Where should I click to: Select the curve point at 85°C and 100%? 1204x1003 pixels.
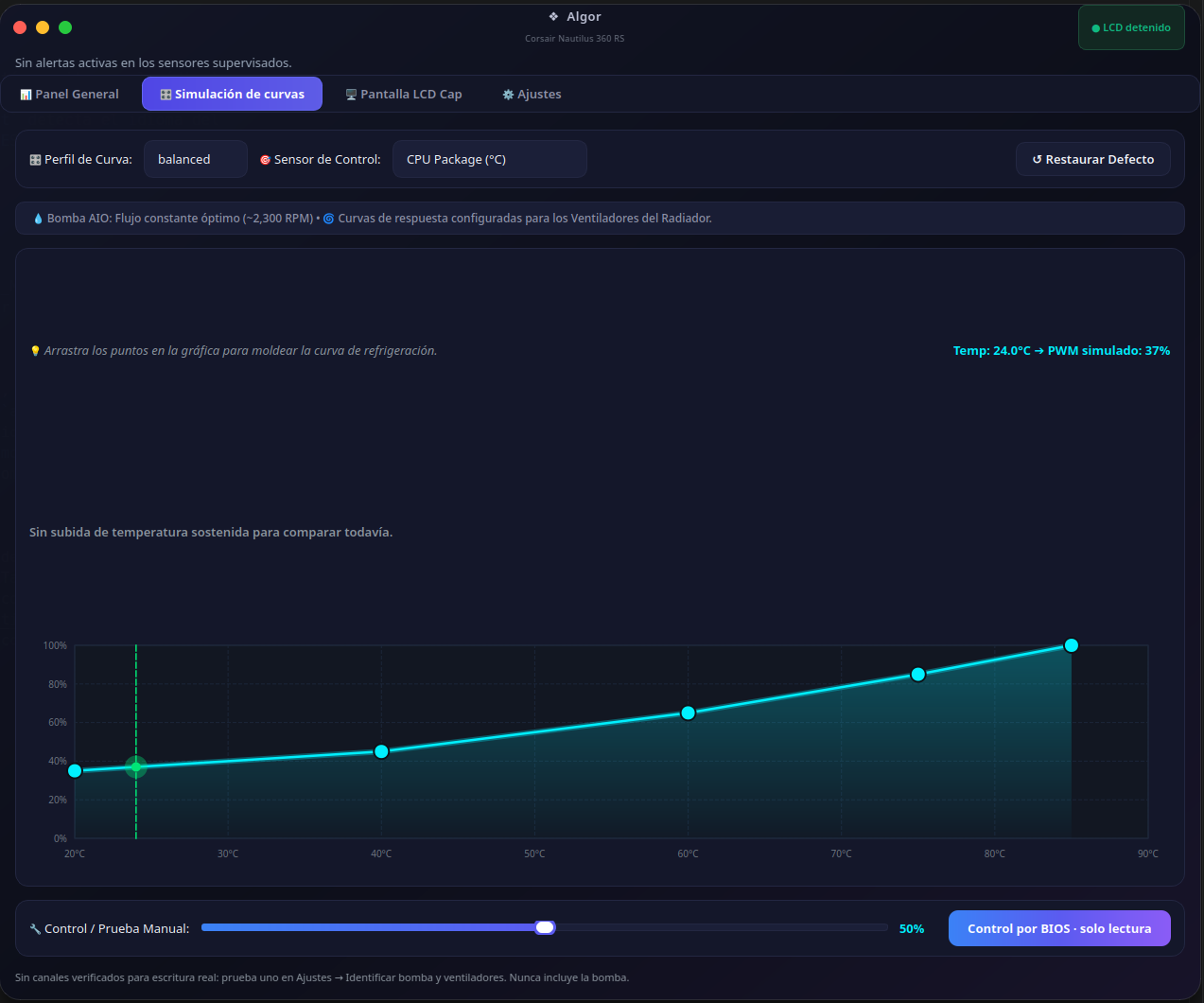point(1071,645)
